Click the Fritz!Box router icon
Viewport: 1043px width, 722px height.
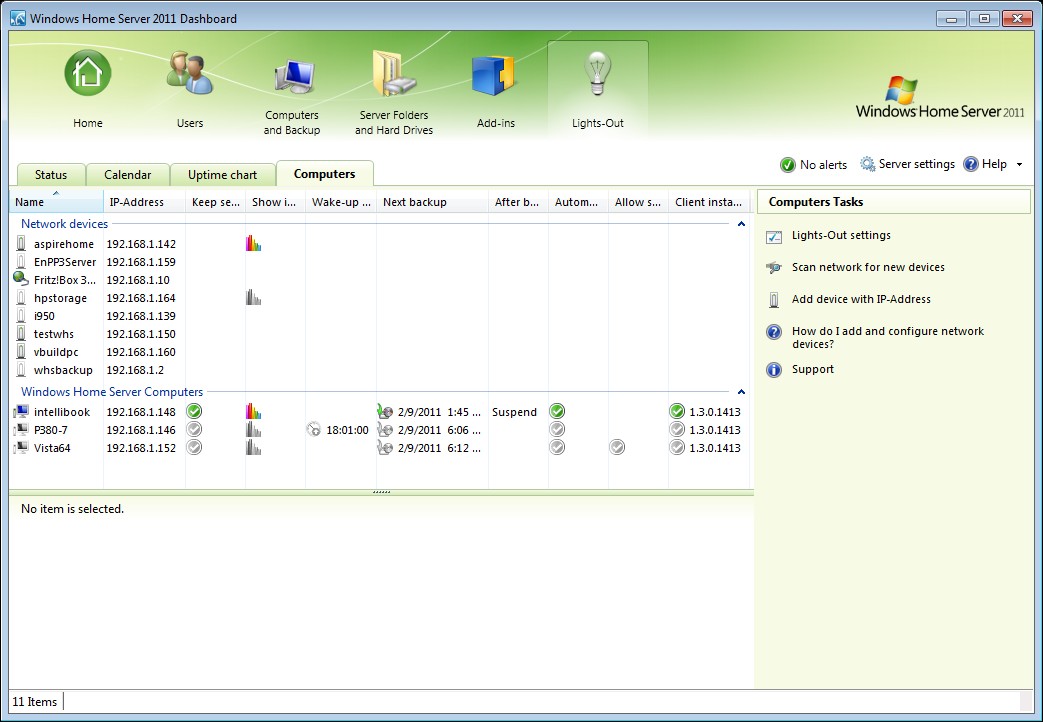point(21,279)
